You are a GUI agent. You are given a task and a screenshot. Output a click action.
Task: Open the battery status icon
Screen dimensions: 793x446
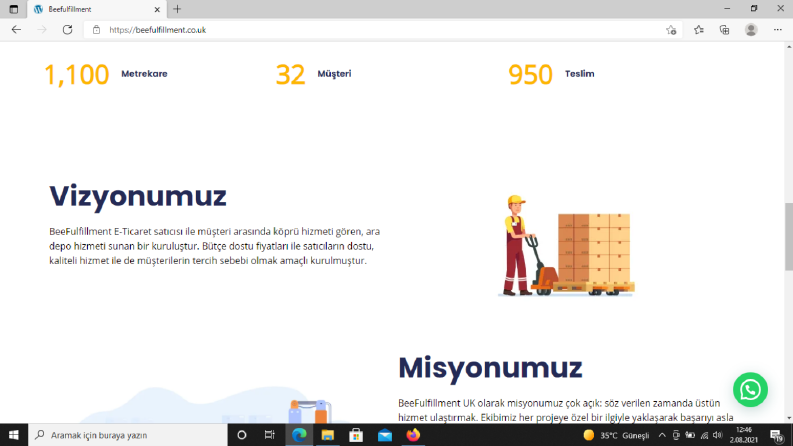[690, 435]
